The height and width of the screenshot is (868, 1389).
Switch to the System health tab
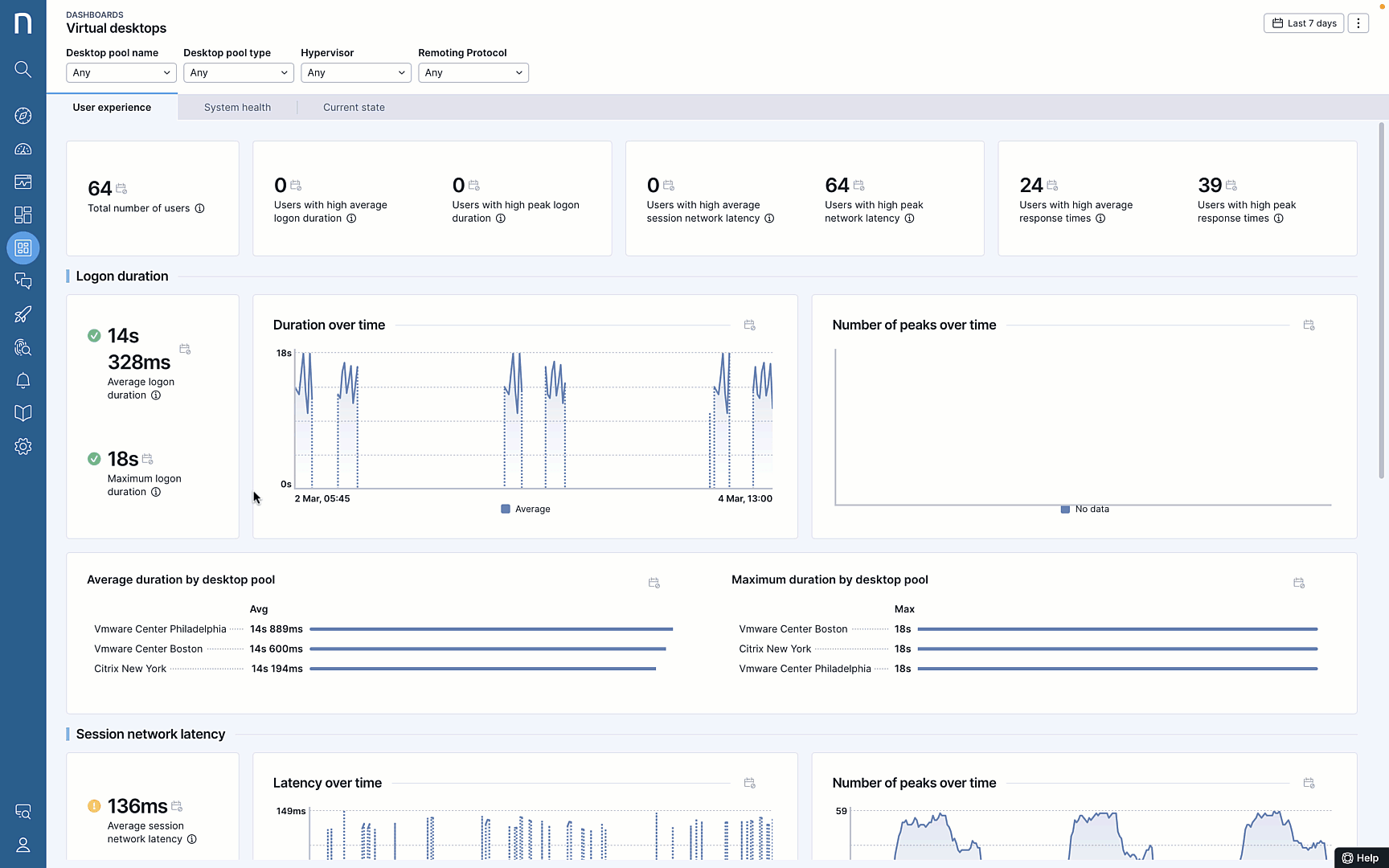[237, 108]
